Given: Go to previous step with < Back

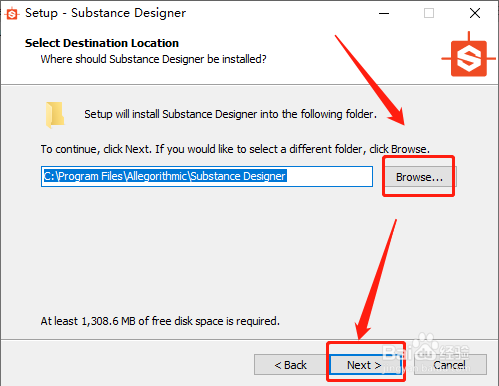Looking at the screenshot, I should tap(291, 365).
